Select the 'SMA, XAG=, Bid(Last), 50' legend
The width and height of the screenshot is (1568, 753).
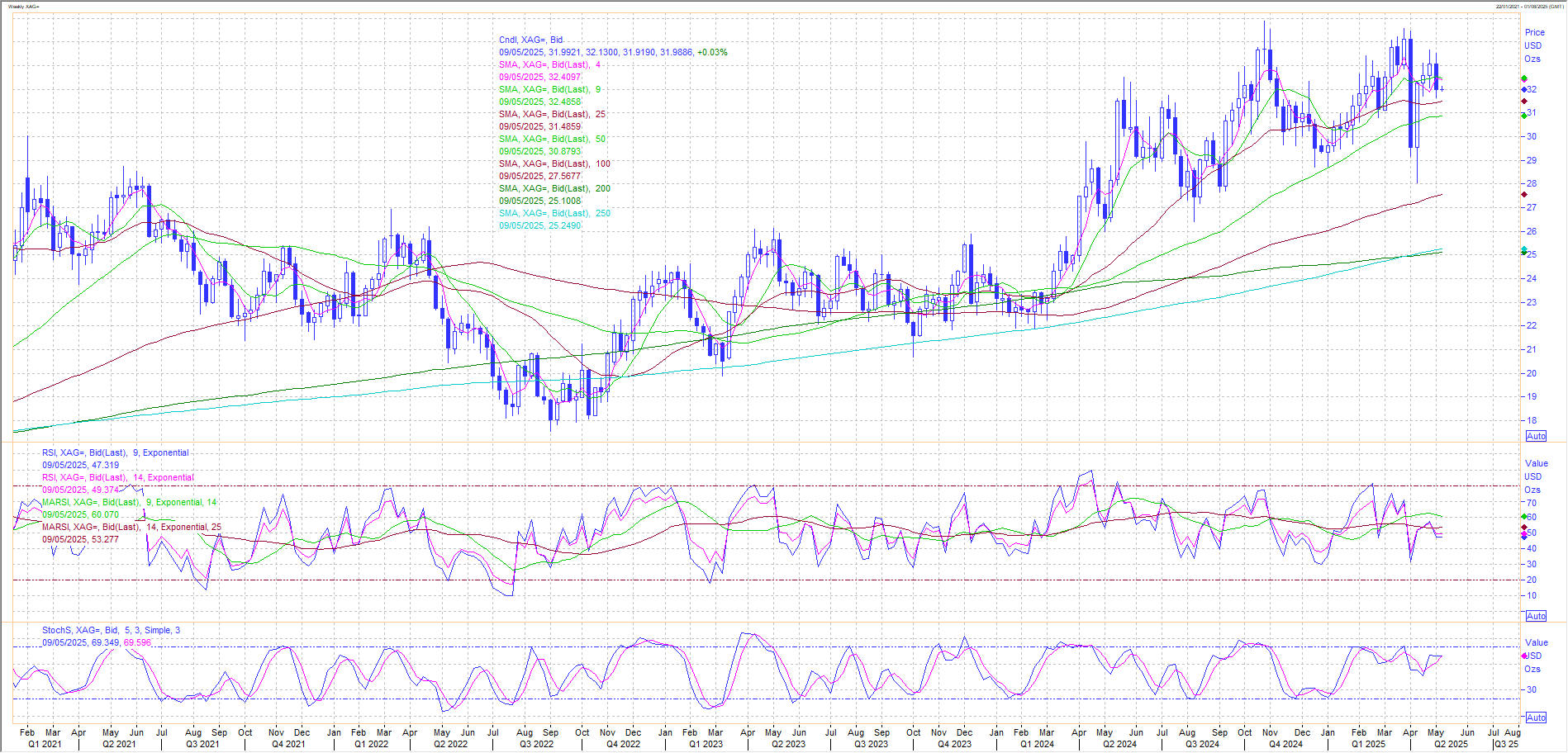pyautogui.click(x=552, y=139)
